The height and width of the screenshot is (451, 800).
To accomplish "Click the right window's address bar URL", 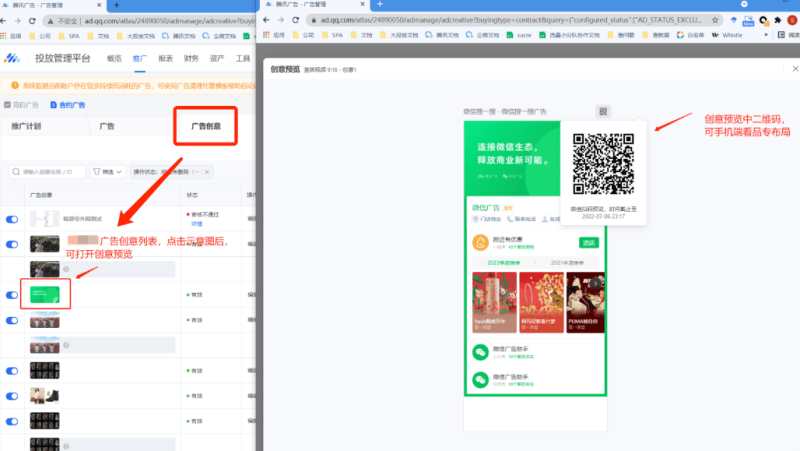I will [x=511, y=20].
